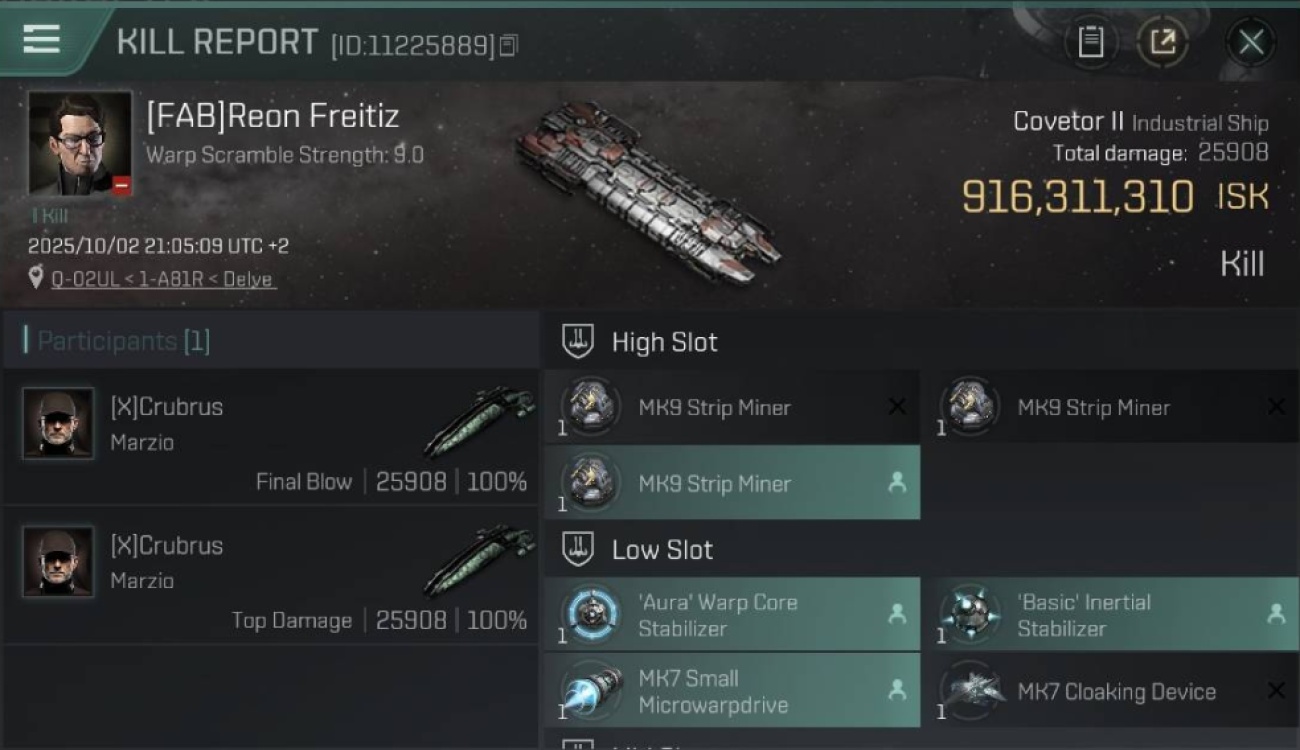Click the MK7 Cloaking Device icon

pos(969,690)
